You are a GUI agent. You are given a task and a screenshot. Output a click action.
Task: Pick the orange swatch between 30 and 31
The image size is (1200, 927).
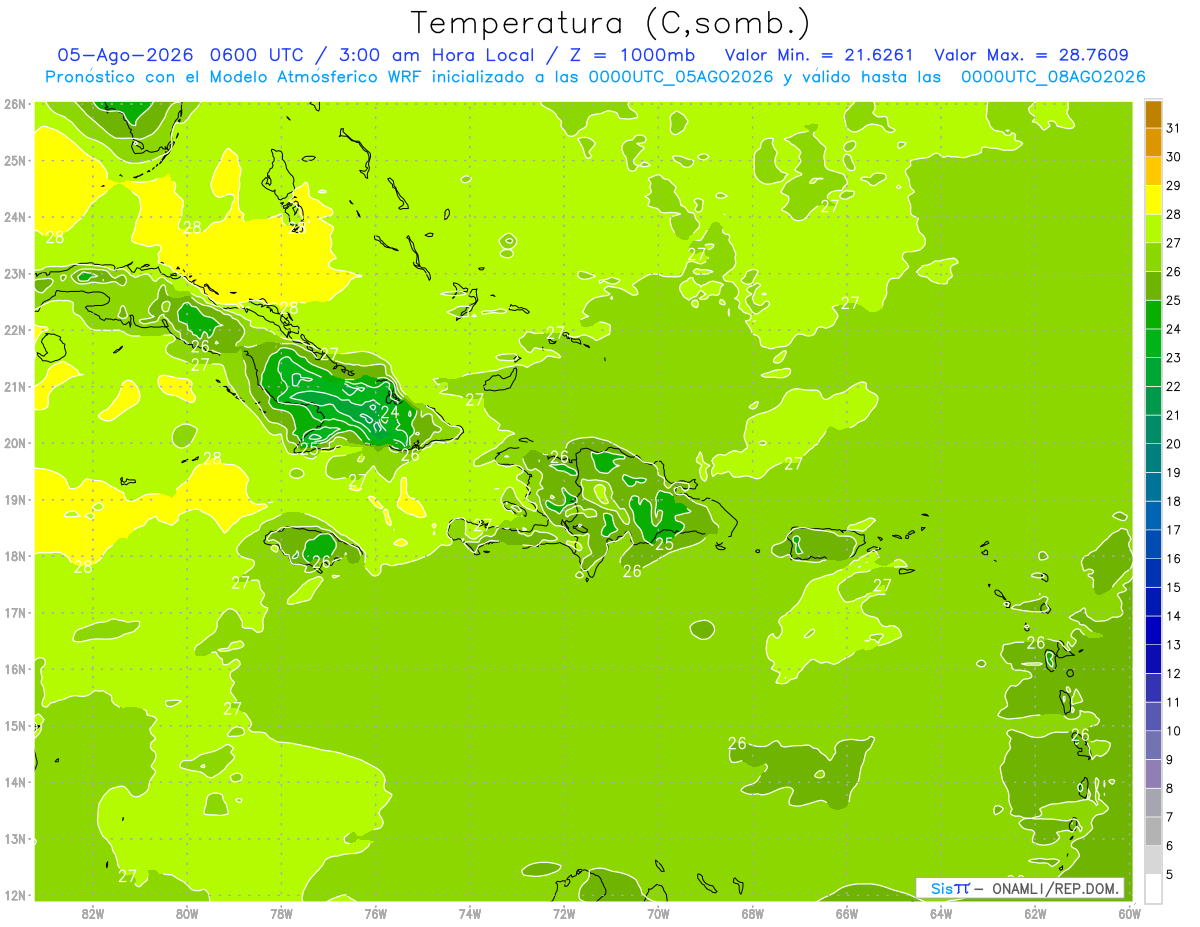click(1153, 143)
